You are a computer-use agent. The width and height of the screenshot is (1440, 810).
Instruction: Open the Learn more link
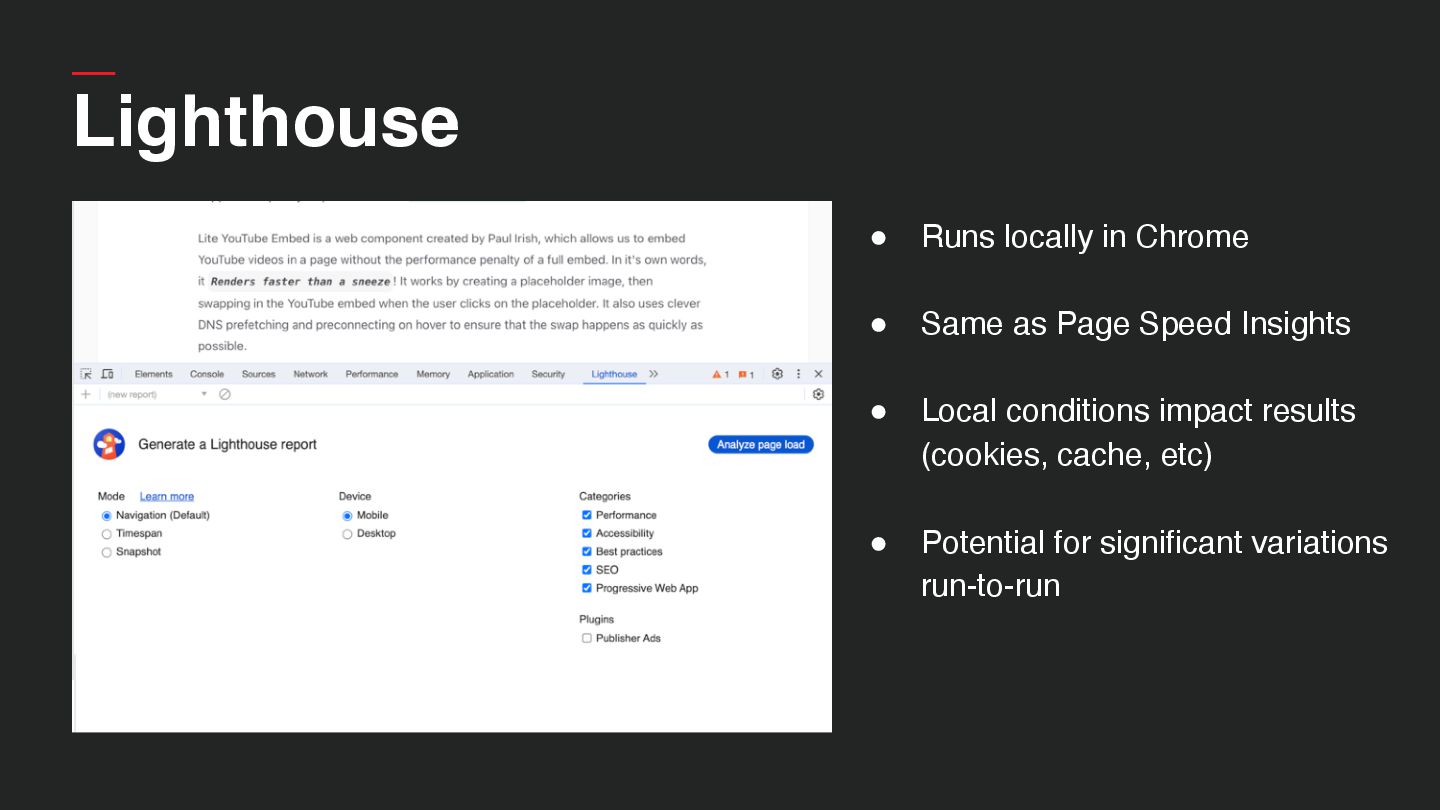point(167,496)
